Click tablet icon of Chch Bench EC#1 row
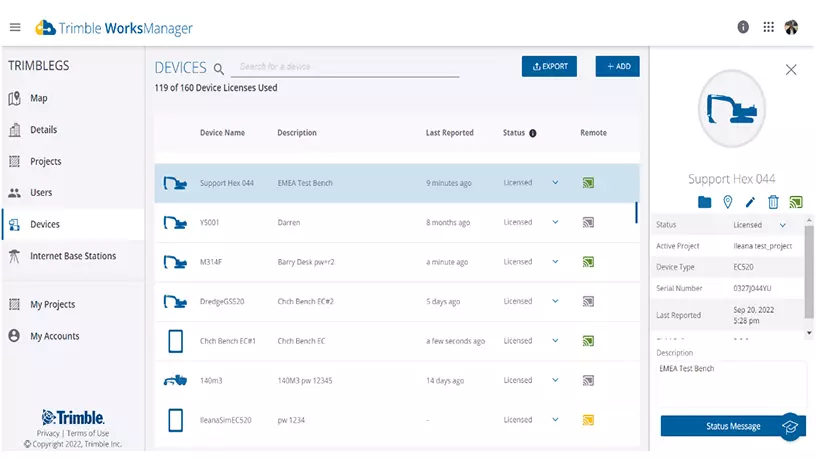This screenshot has width=816, height=459. pos(175,341)
